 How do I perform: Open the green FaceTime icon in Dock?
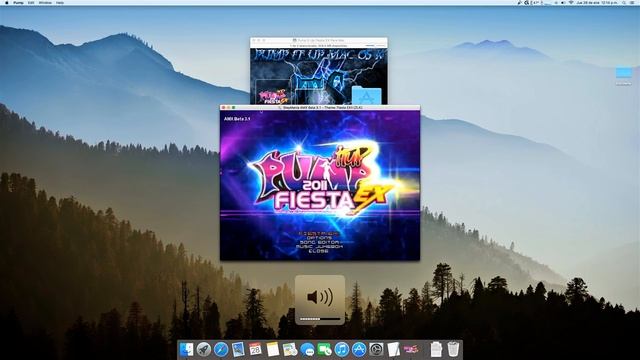click(324, 349)
